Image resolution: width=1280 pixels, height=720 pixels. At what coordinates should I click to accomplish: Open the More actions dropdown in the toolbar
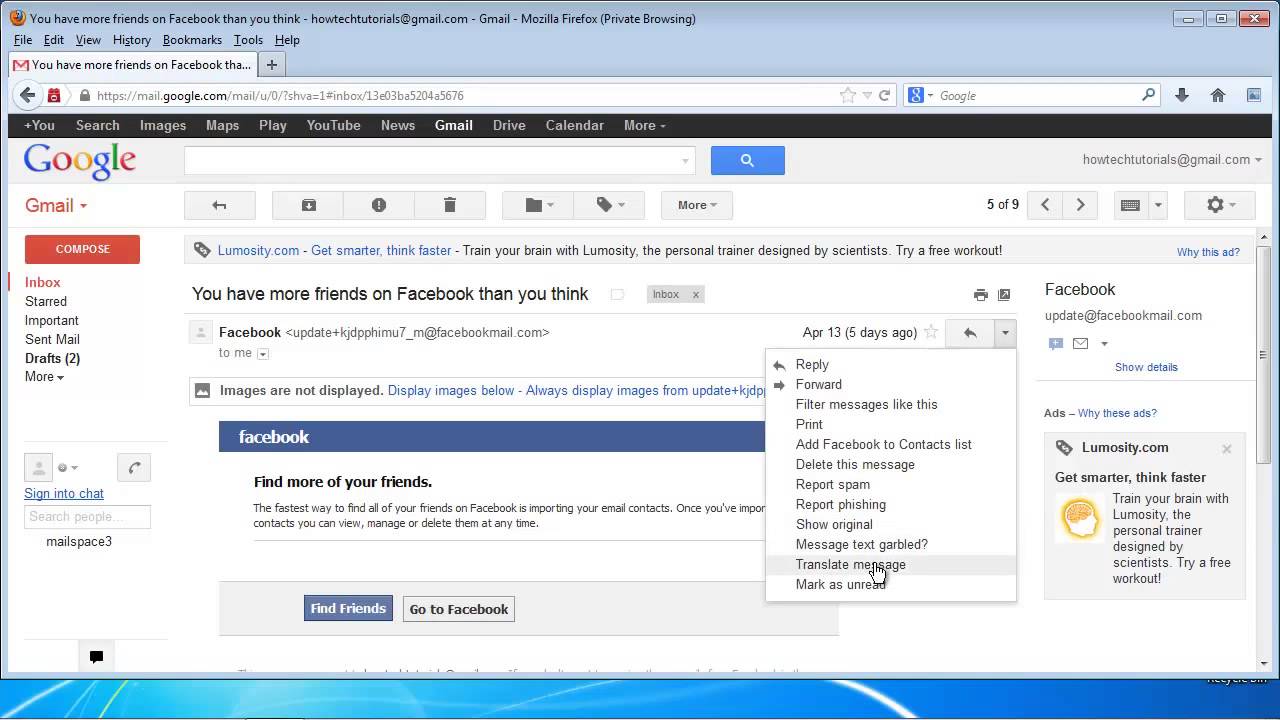[697, 205]
